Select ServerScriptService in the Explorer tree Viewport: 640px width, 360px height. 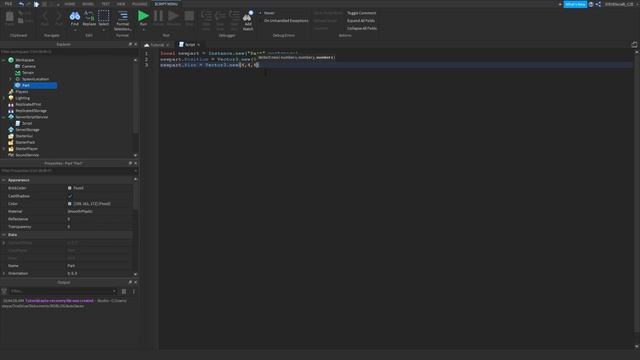pyautogui.click(x=31, y=117)
